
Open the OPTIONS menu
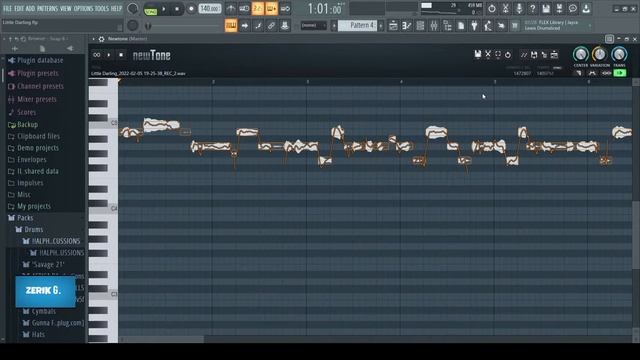click(83, 8)
